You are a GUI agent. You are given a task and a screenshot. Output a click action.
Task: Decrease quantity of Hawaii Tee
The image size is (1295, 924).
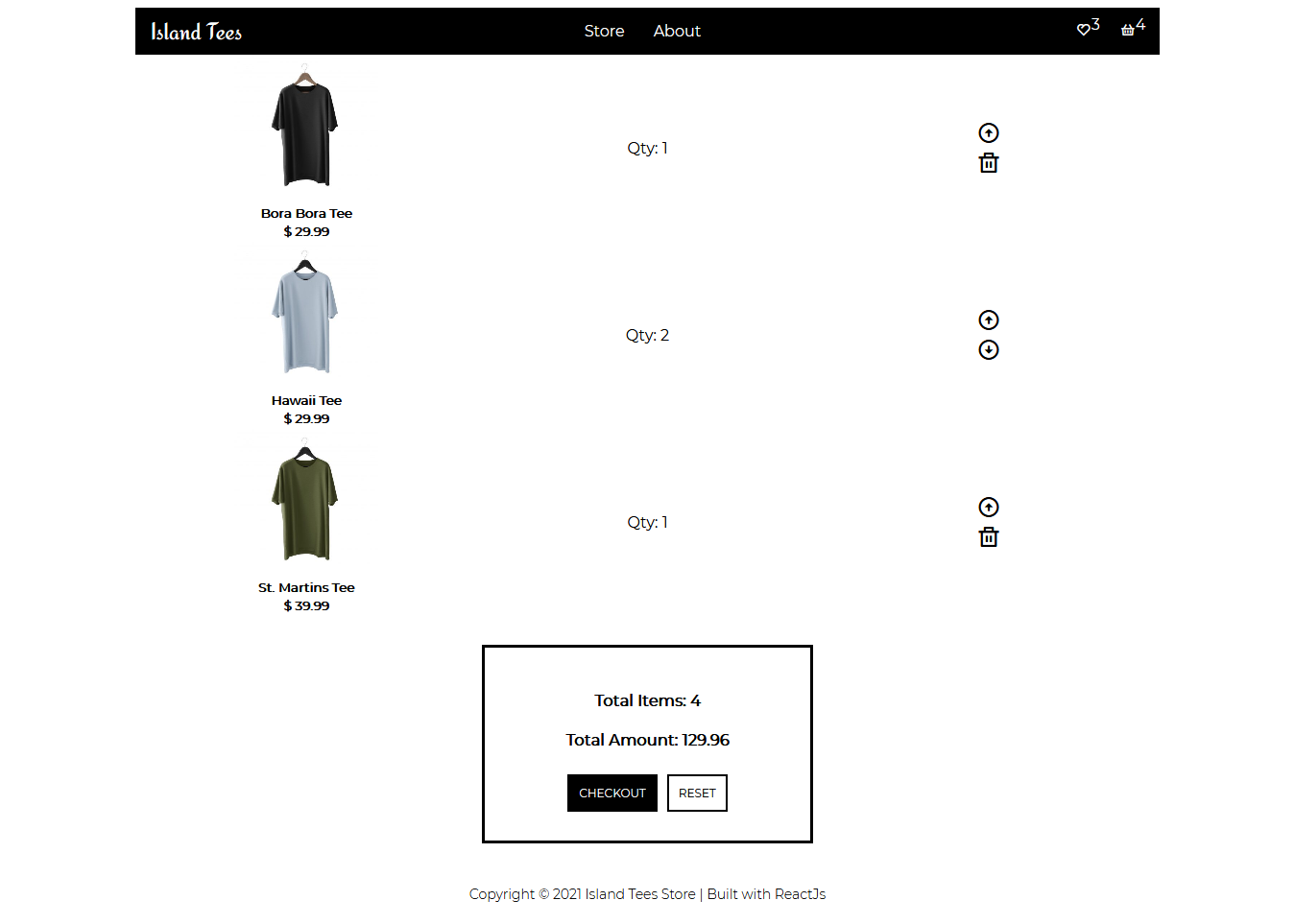pyautogui.click(x=989, y=349)
